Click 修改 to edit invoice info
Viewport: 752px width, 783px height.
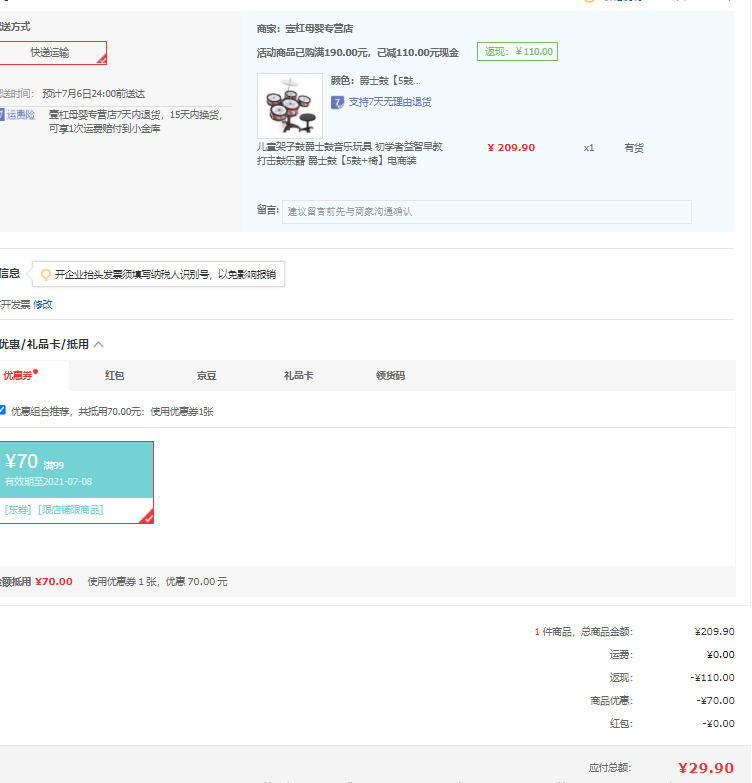[43, 304]
